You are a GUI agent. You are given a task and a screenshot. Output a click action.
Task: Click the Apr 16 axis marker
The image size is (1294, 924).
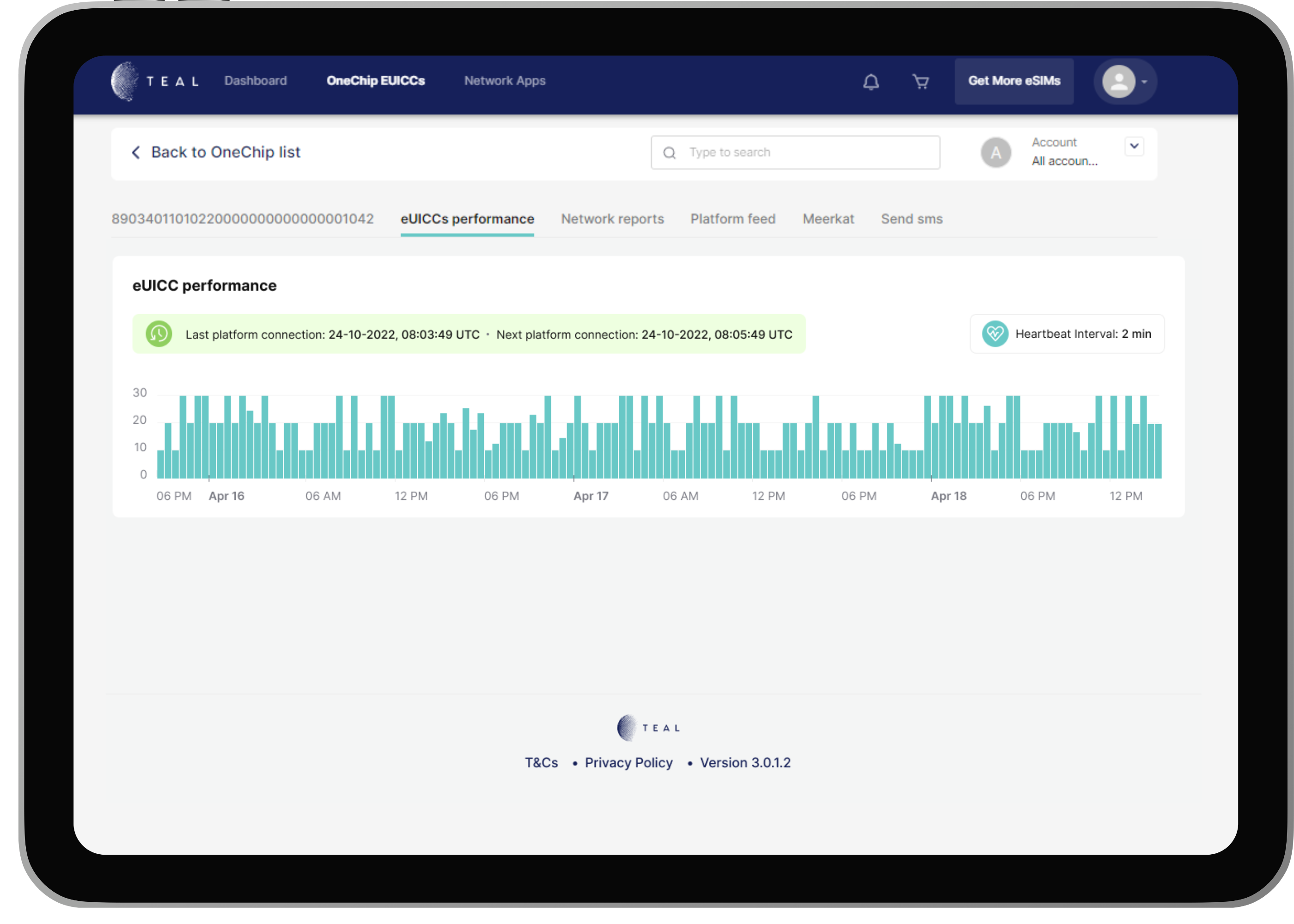point(226,496)
